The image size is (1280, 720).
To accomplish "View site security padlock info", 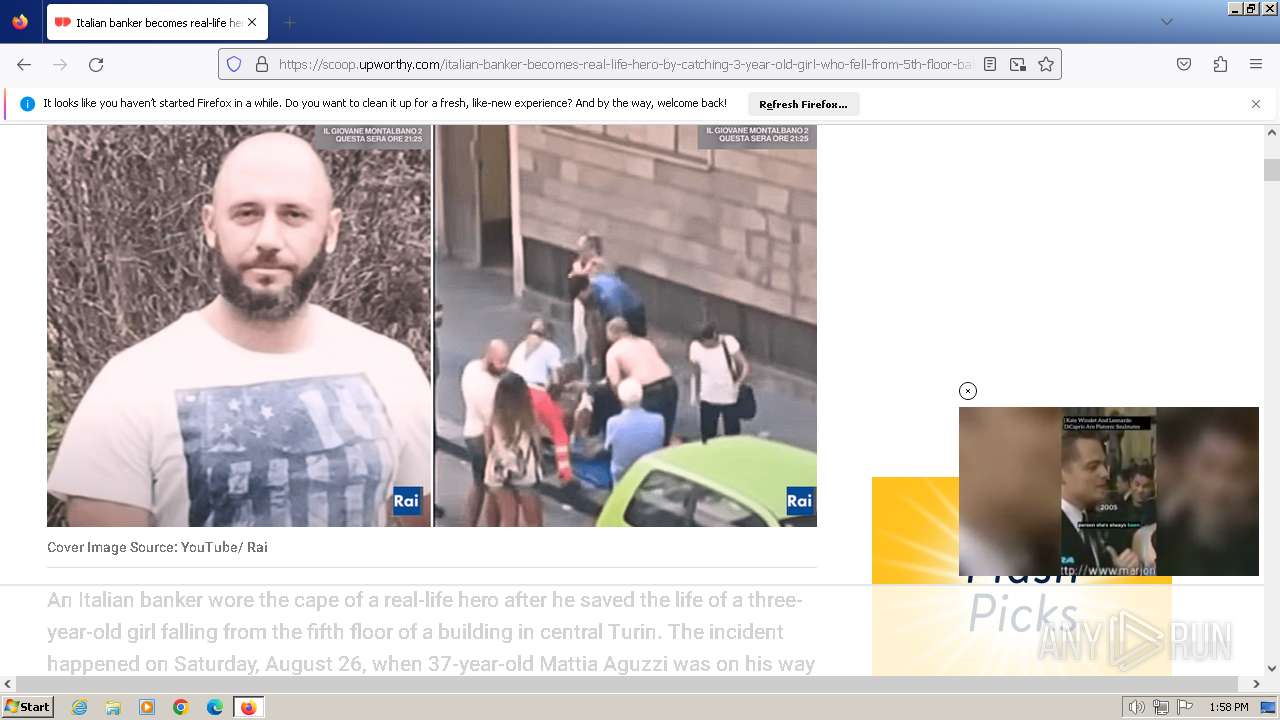I will point(262,64).
